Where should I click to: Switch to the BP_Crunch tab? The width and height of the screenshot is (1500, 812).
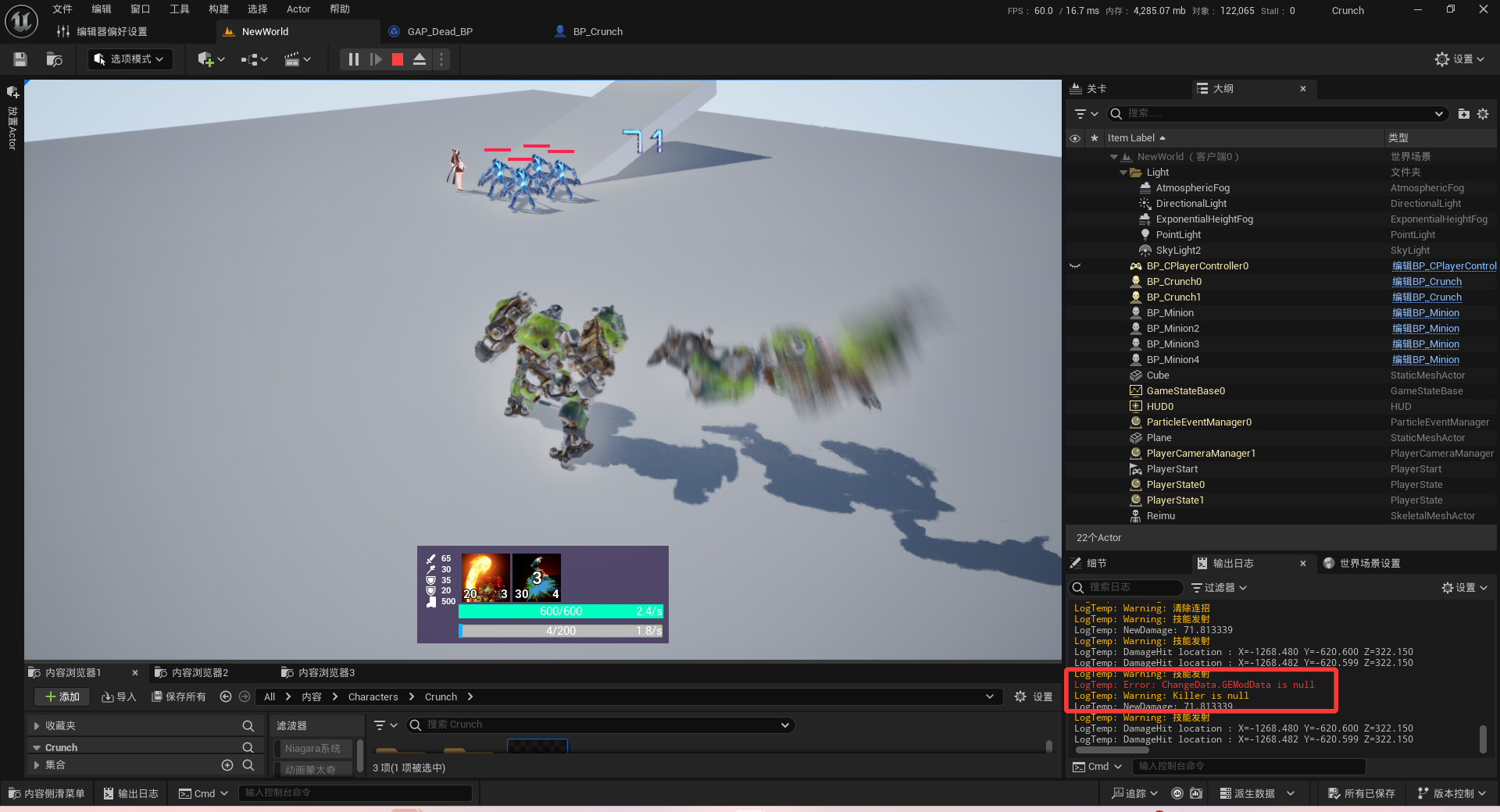(x=598, y=32)
